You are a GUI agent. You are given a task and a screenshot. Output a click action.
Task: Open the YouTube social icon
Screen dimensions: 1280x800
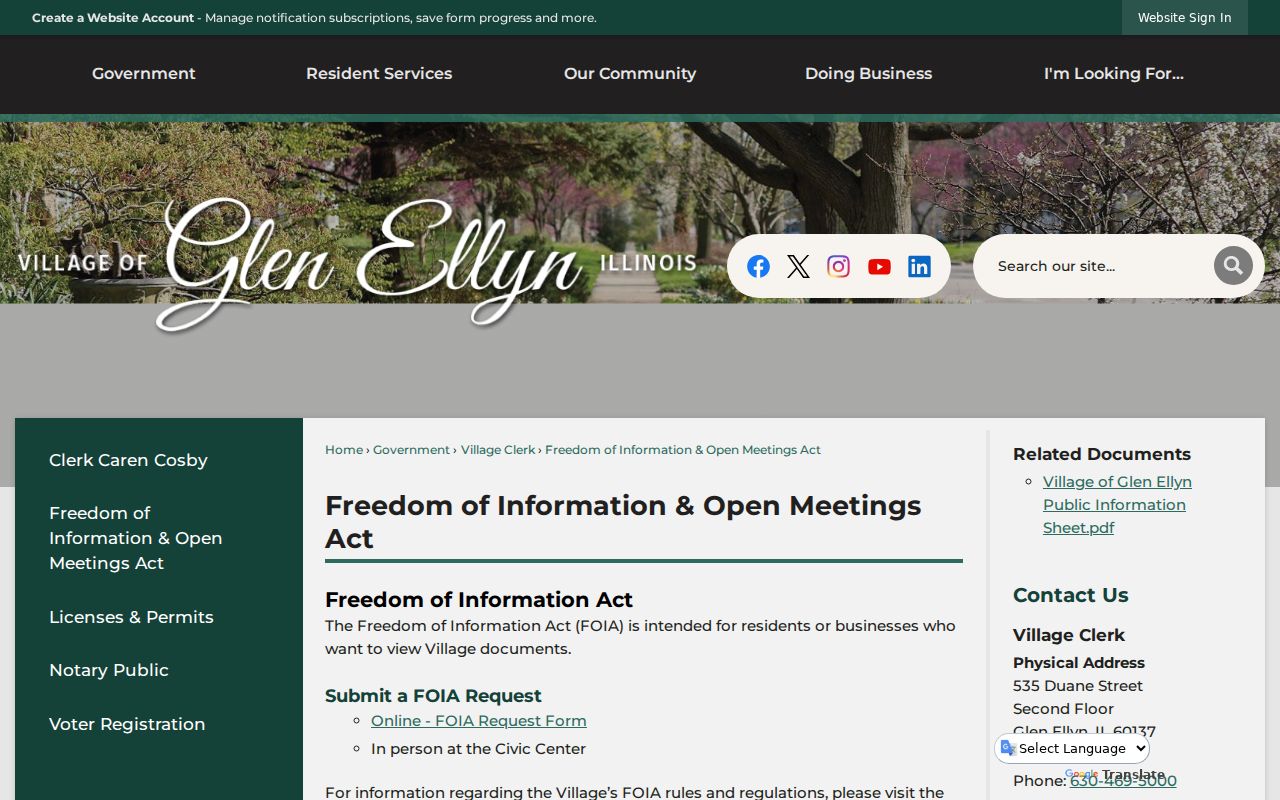pyautogui.click(x=879, y=266)
